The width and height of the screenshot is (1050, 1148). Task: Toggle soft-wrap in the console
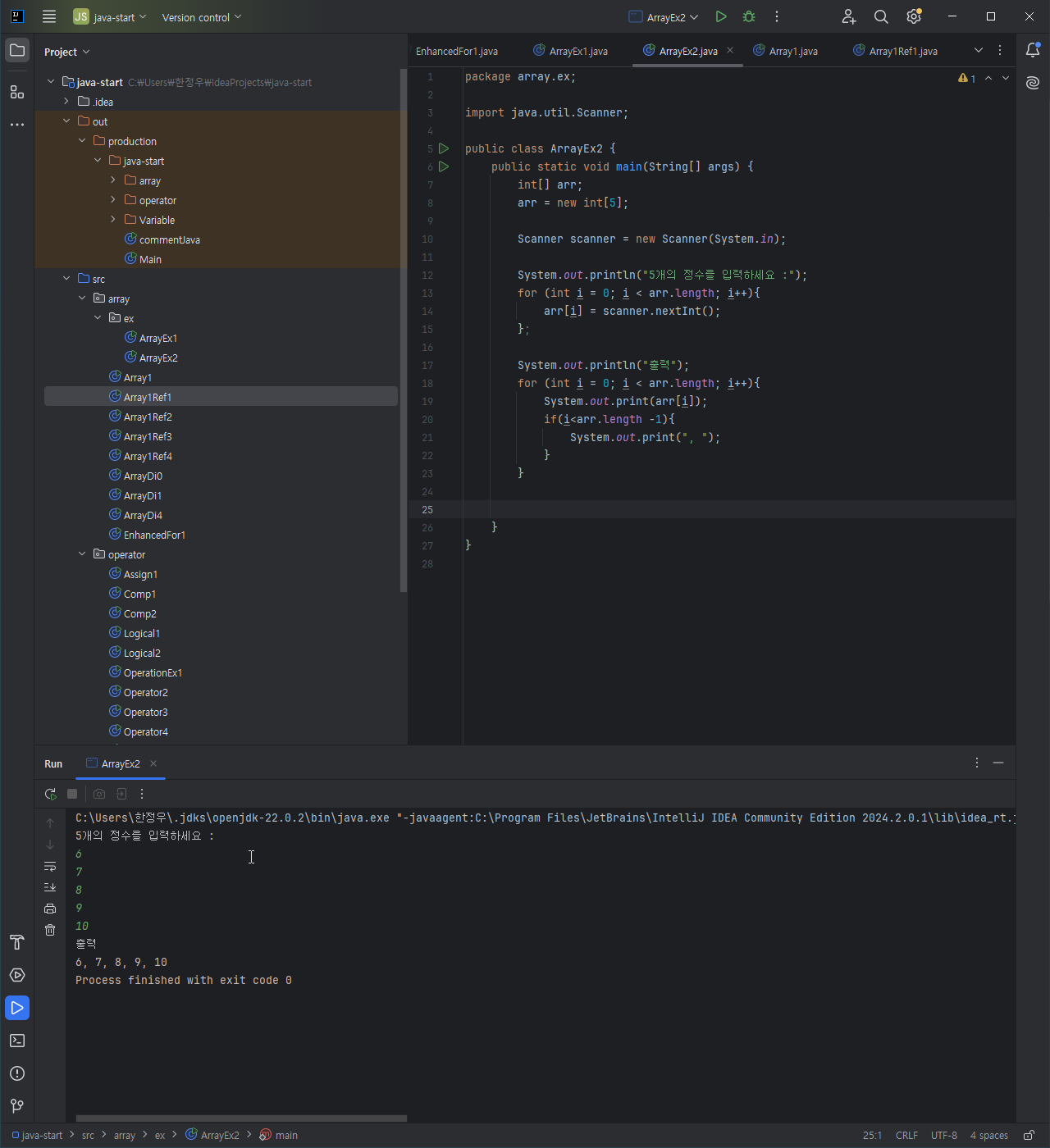50,866
